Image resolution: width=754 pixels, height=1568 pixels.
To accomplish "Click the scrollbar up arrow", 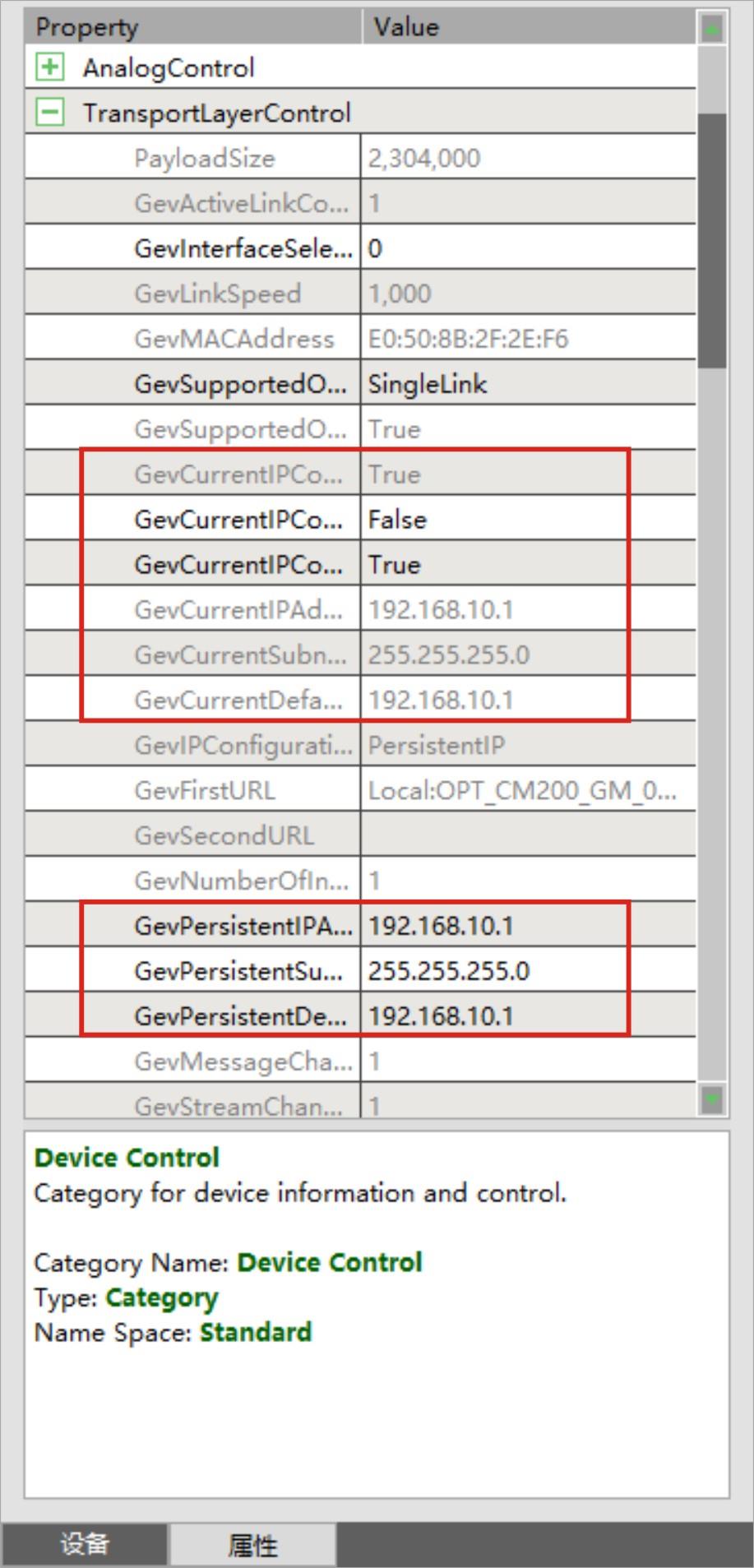I will tap(711, 29).
